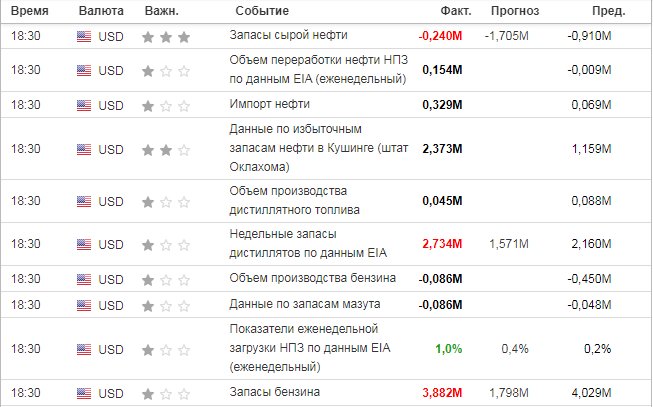Click the star rating for Недельные запасы дистиллятов
The width and height of the screenshot is (653, 407).
(166, 245)
